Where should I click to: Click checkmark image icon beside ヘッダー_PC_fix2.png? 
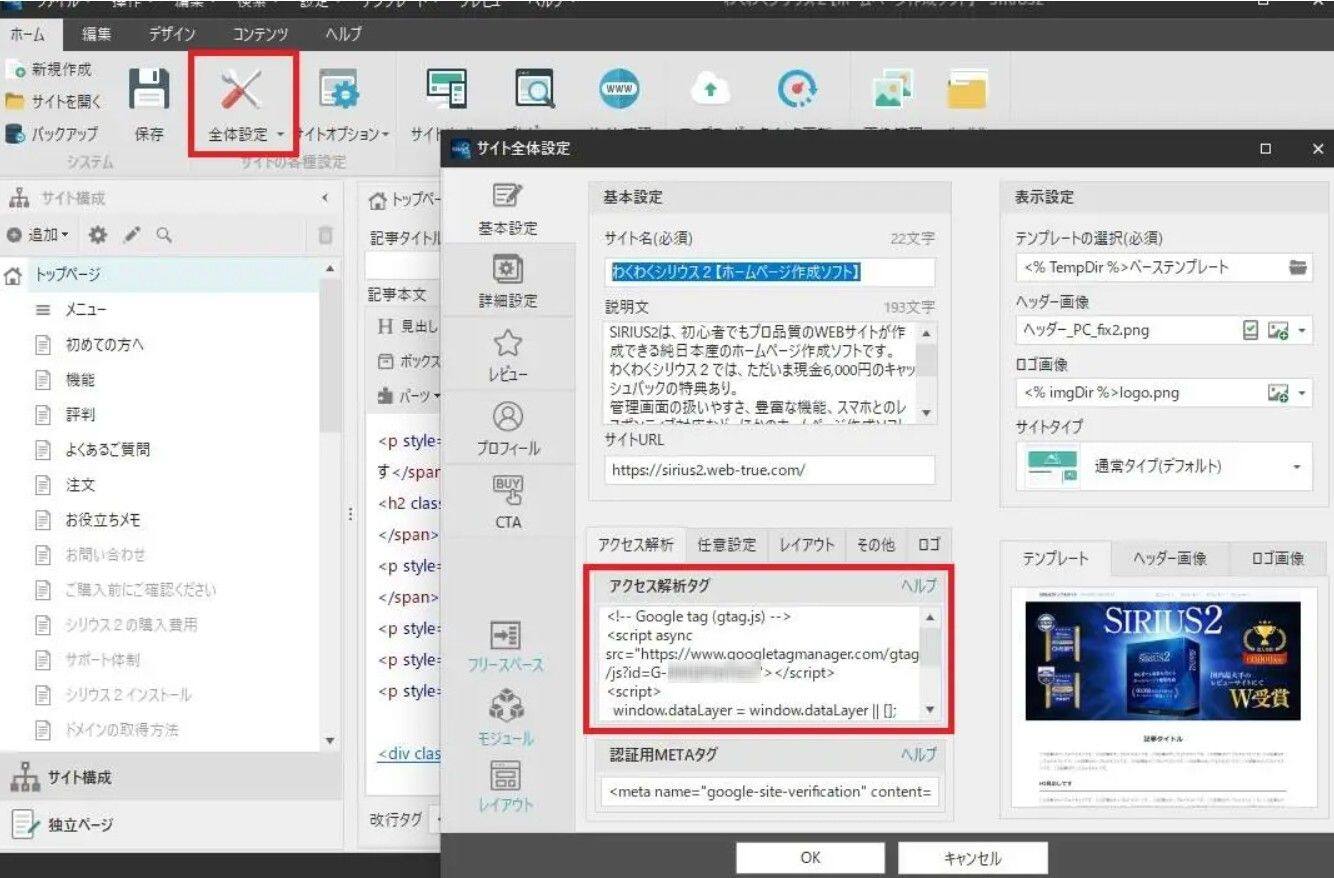[x=1250, y=330]
